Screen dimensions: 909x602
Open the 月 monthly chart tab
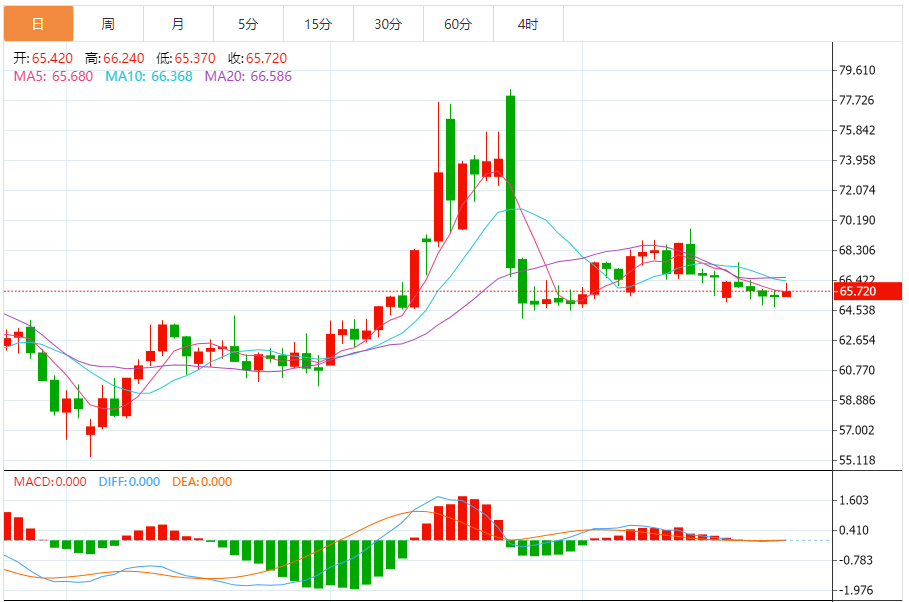coord(178,24)
